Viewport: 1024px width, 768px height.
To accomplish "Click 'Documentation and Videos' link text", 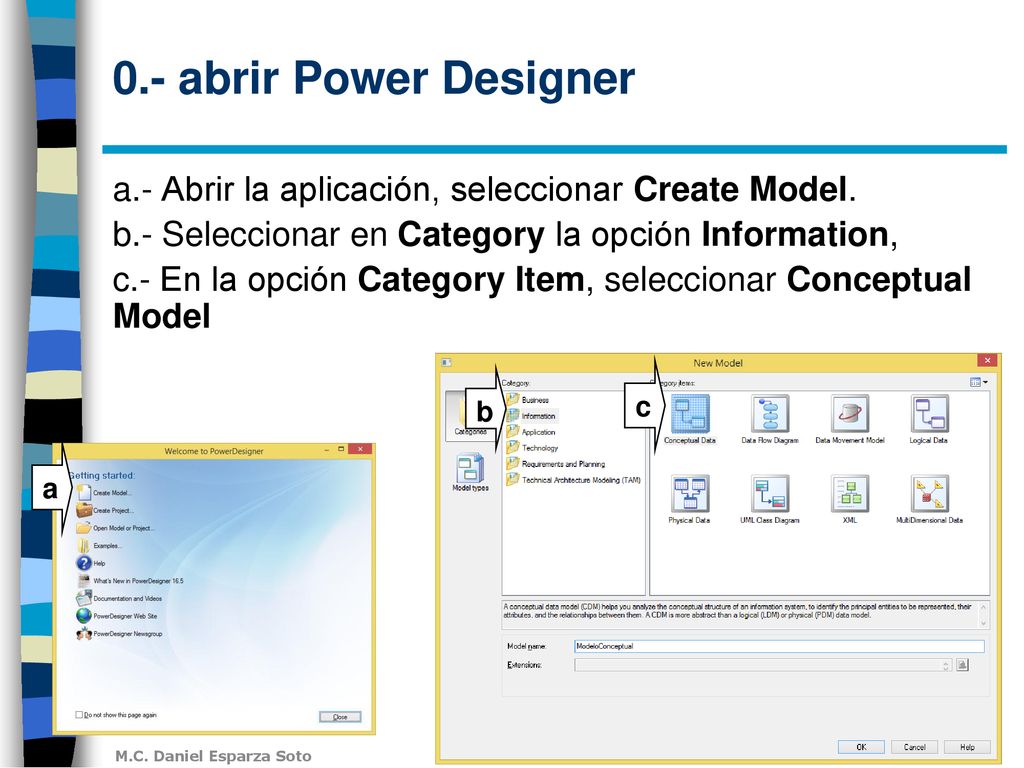I will pos(127,598).
